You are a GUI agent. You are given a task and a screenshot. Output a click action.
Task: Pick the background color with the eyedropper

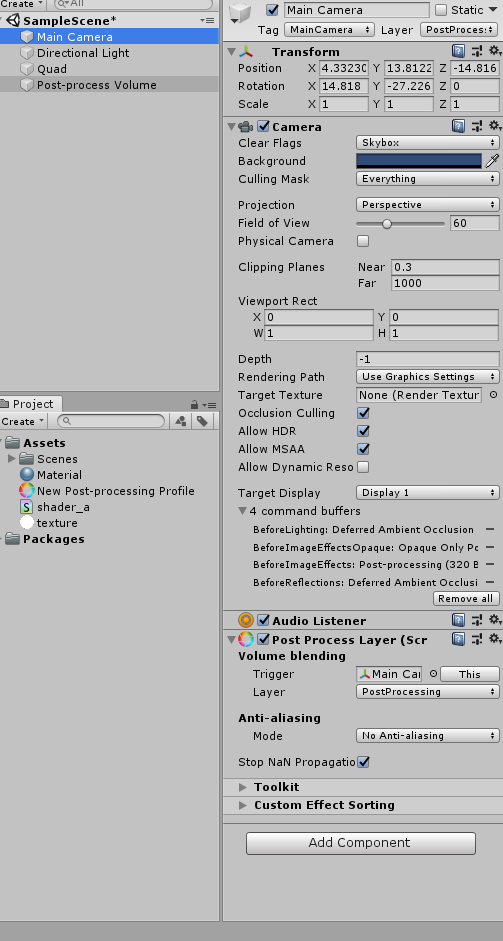point(492,161)
